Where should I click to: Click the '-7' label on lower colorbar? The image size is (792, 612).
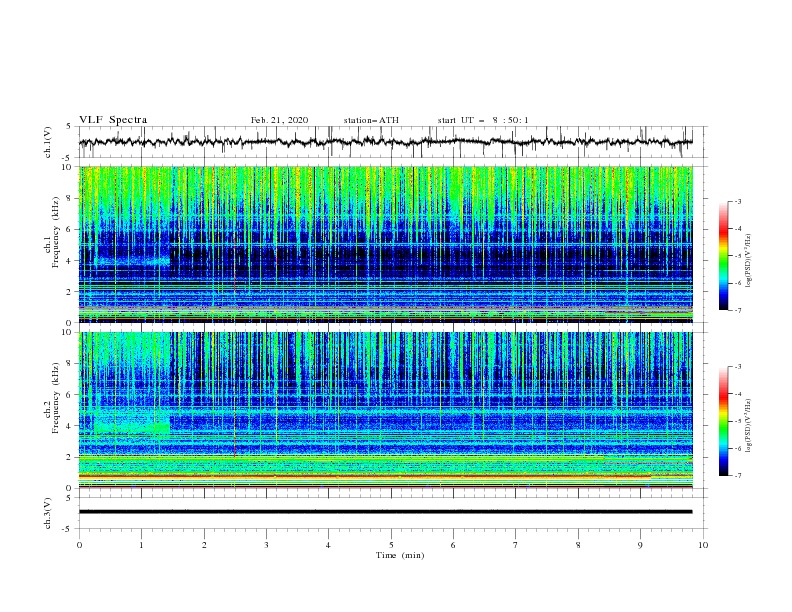pos(737,475)
